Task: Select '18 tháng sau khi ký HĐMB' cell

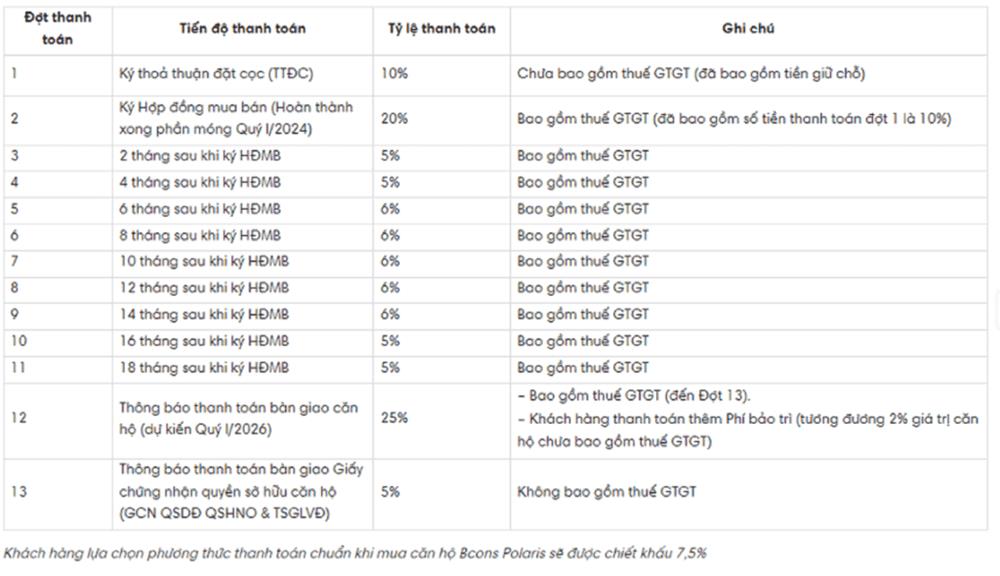Action: tap(242, 368)
